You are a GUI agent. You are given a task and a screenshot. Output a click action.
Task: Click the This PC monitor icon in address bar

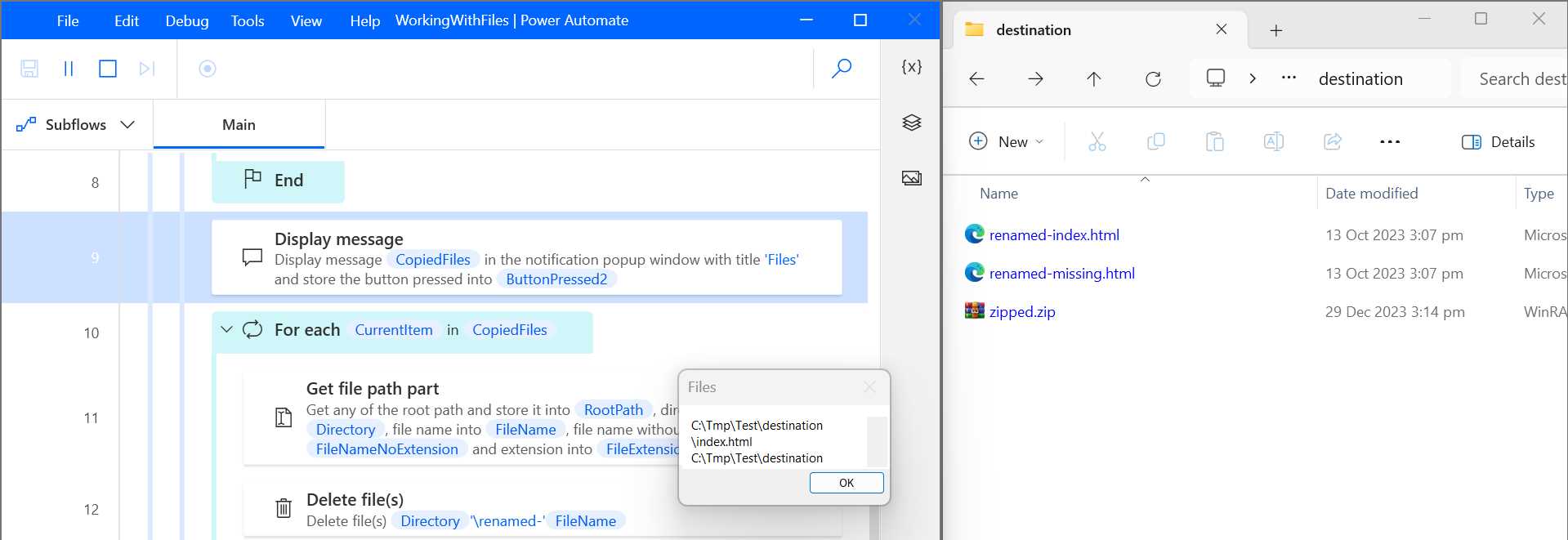(x=1216, y=78)
